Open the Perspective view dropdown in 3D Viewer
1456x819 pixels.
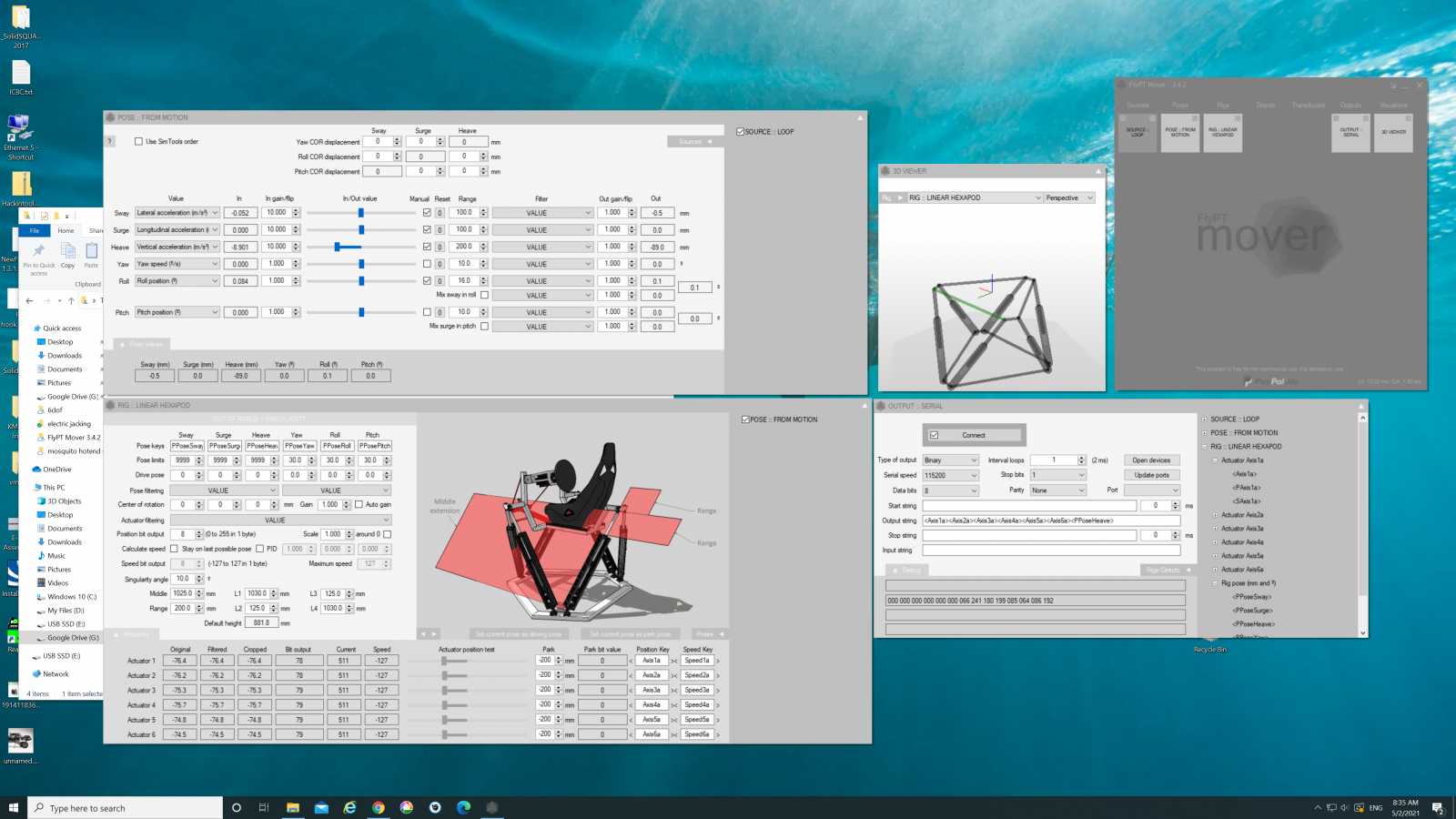pos(1068,197)
